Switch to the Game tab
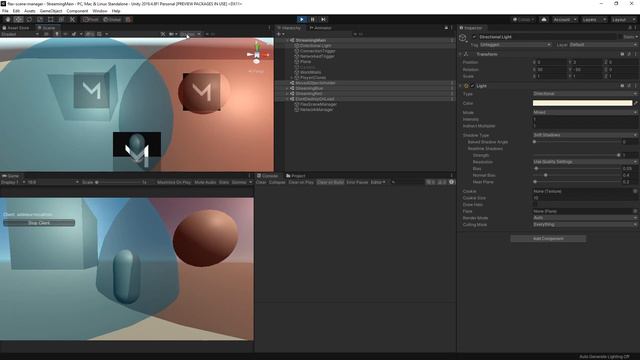640x360 pixels. pyautogui.click(x=11, y=176)
